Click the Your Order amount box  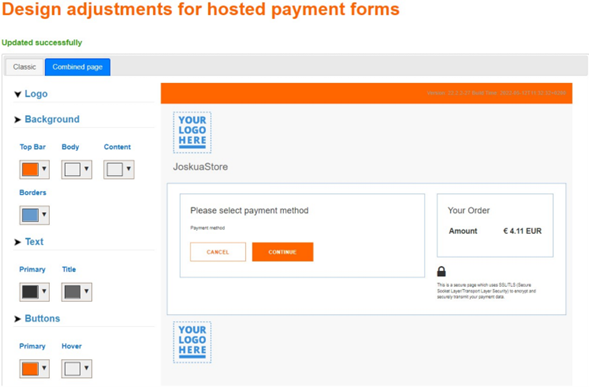[x=495, y=225]
